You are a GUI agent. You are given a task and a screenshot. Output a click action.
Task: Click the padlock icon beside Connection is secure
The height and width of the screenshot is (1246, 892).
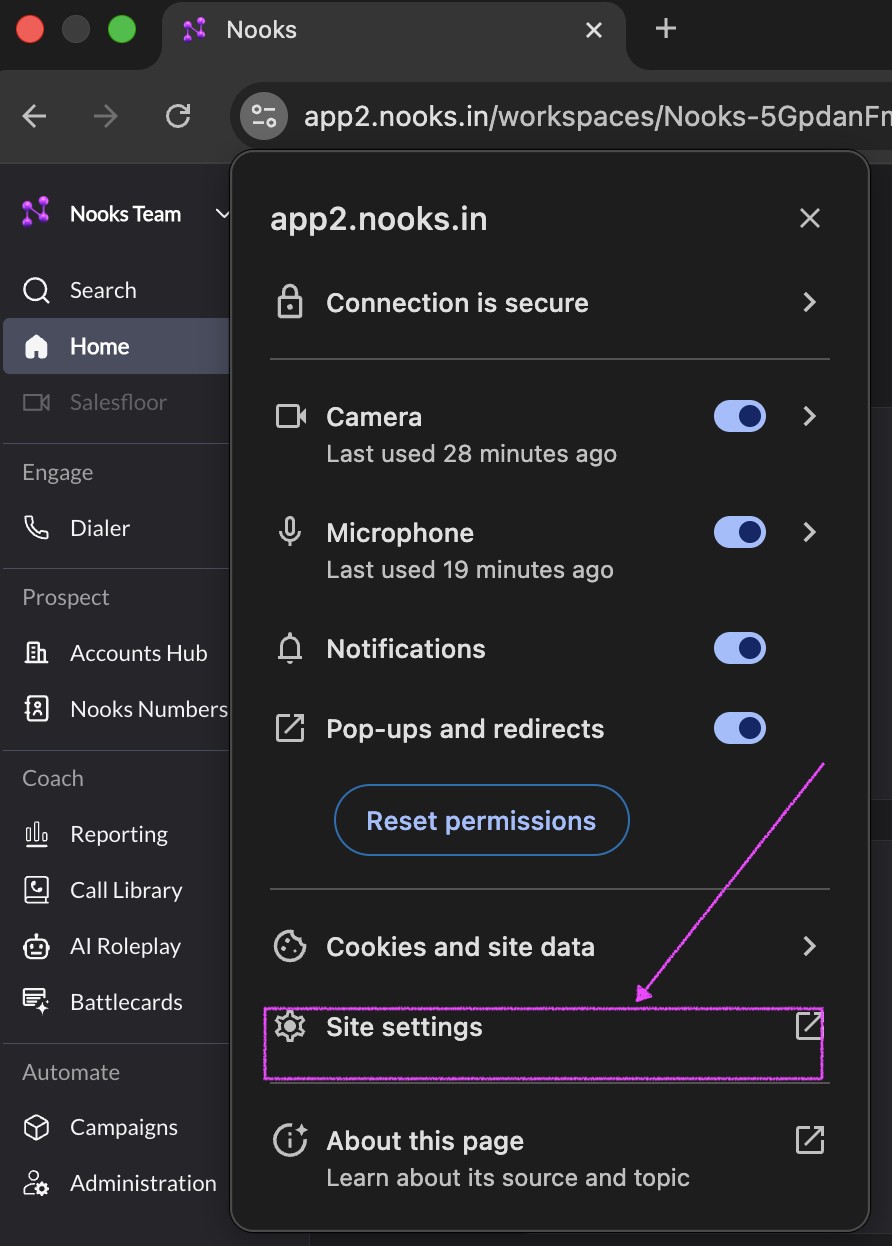click(290, 302)
